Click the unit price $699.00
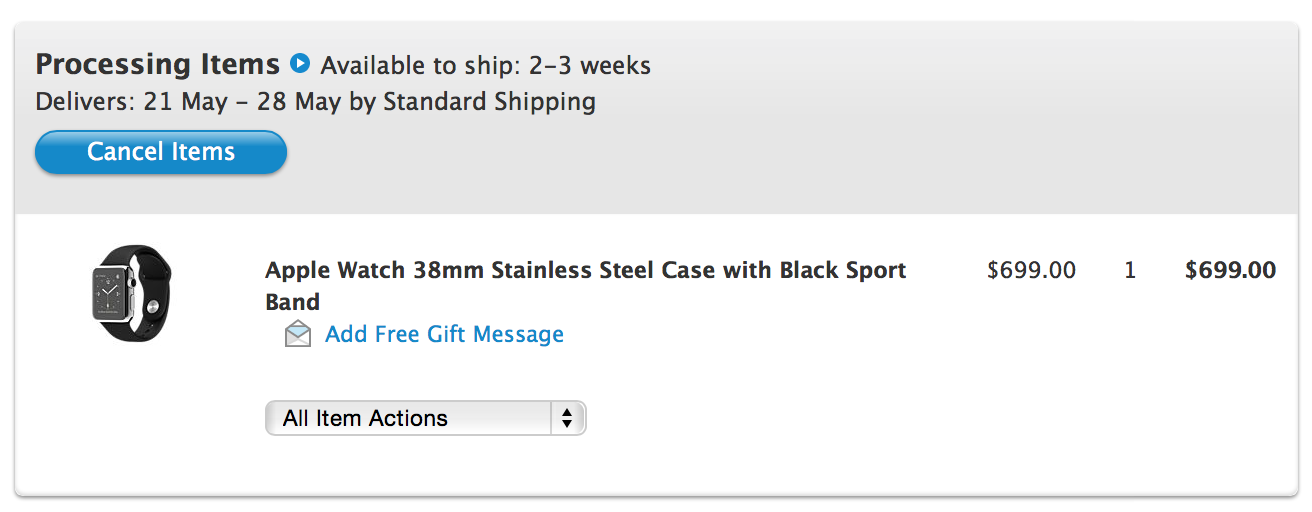This screenshot has height=512, width=1312. (x=1031, y=270)
